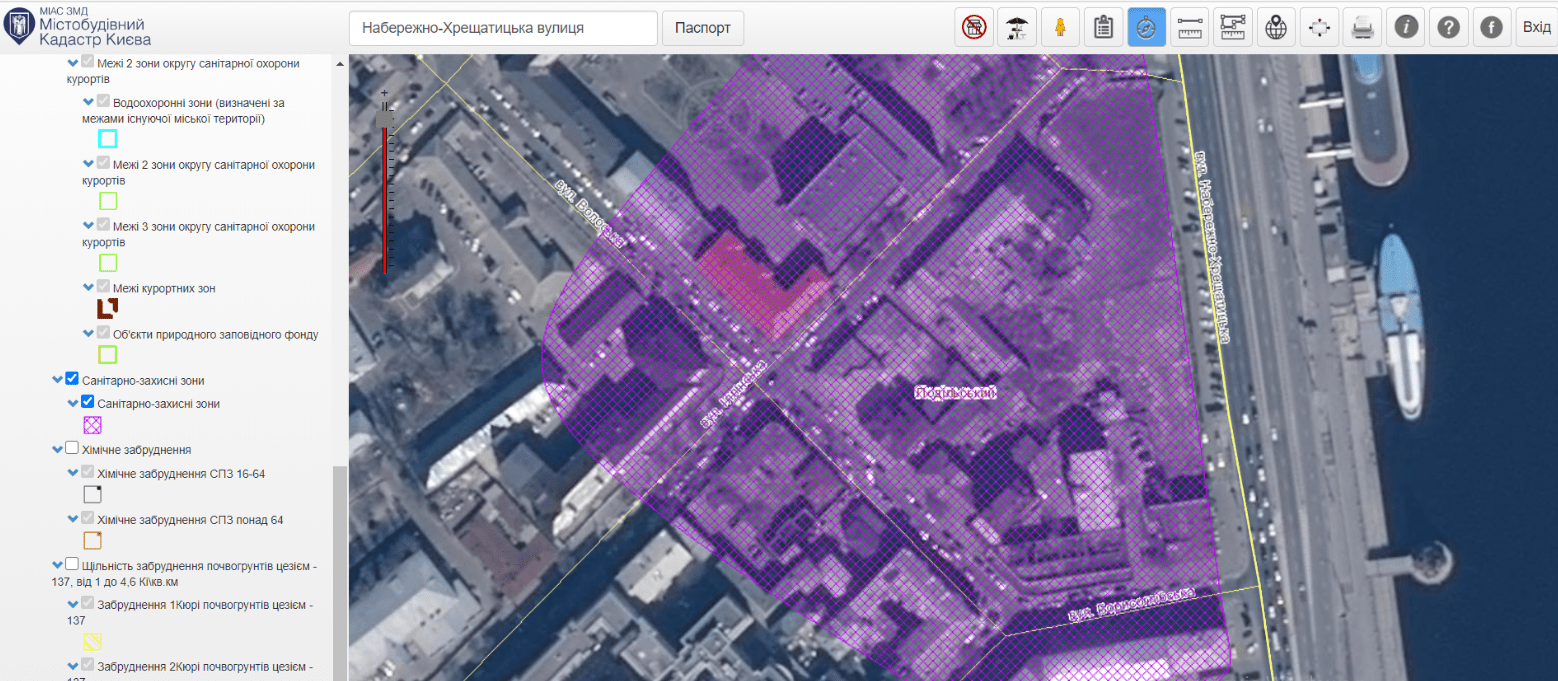The width and height of the screenshot is (1558, 681).
Task: Collapse Об'єкти природного заповідного фонду arrow
Action: pyautogui.click(x=88, y=334)
